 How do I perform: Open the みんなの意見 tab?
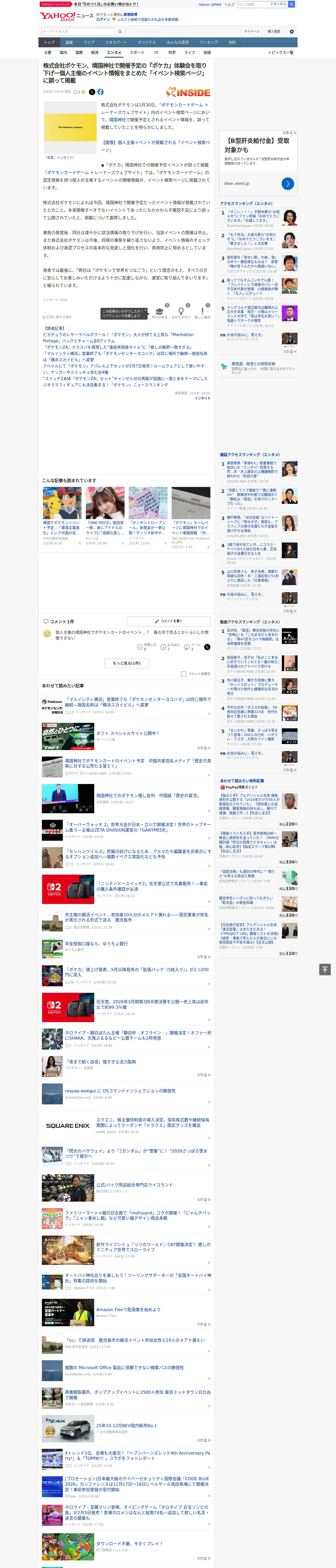(177, 43)
